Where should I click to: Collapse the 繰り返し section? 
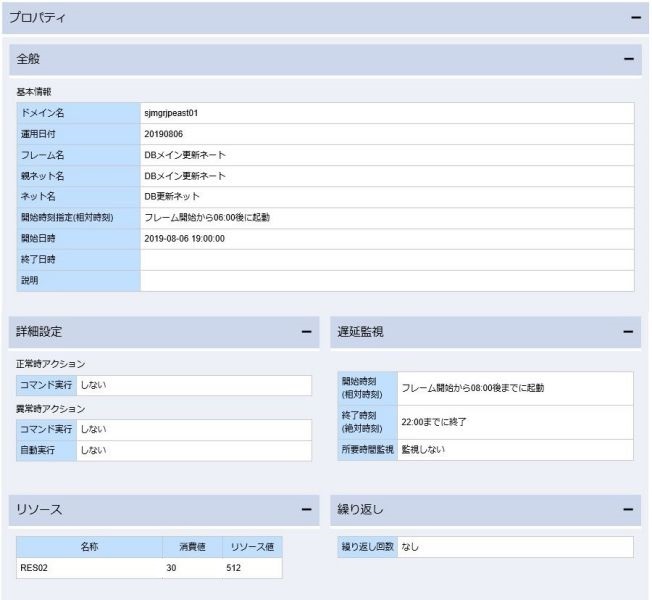click(x=628, y=509)
